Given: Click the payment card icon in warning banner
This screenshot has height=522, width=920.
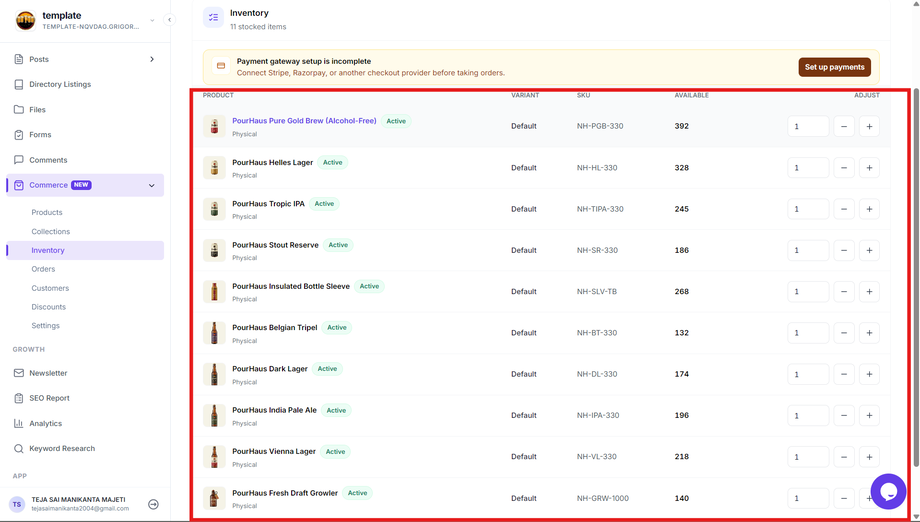Looking at the screenshot, I should click(221, 66).
